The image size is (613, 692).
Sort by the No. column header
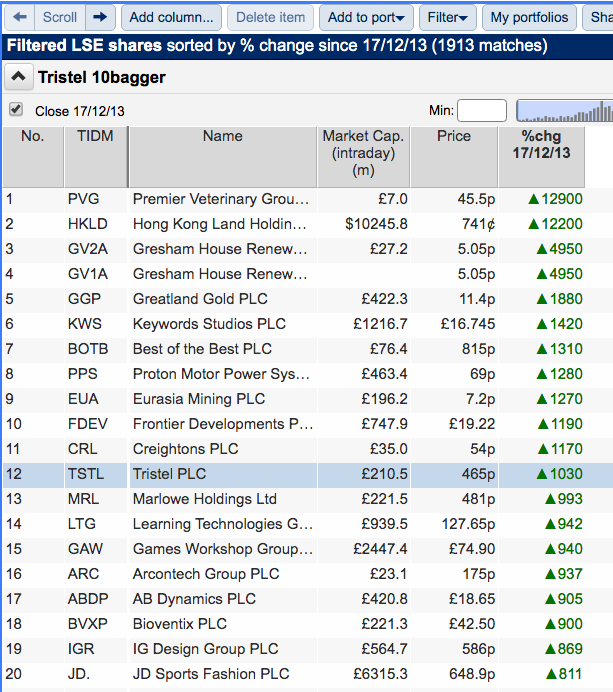(x=33, y=157)
